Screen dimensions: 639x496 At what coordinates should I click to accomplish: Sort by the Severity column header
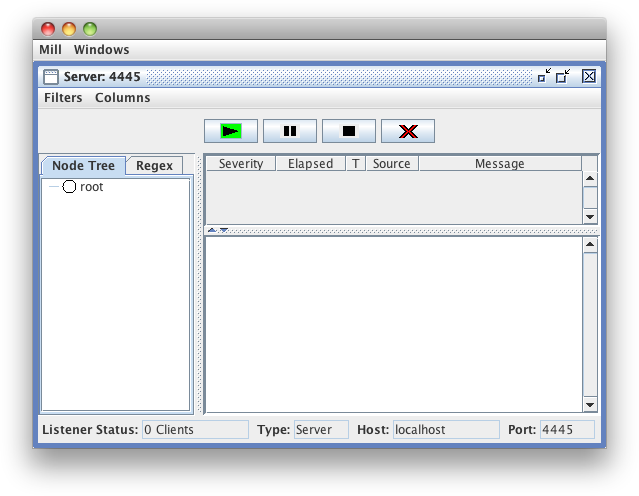(x=241, y=163)
